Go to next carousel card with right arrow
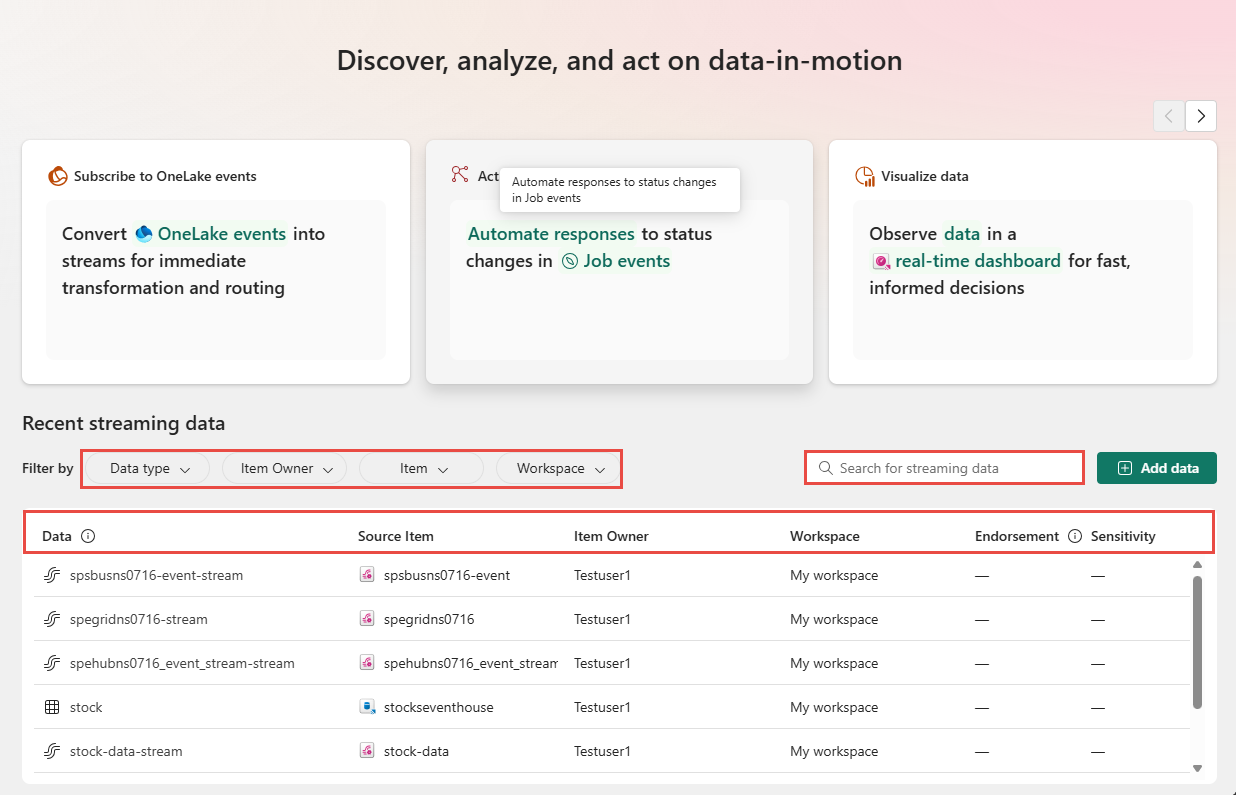1236x795 pixels. pos(1201,116)
